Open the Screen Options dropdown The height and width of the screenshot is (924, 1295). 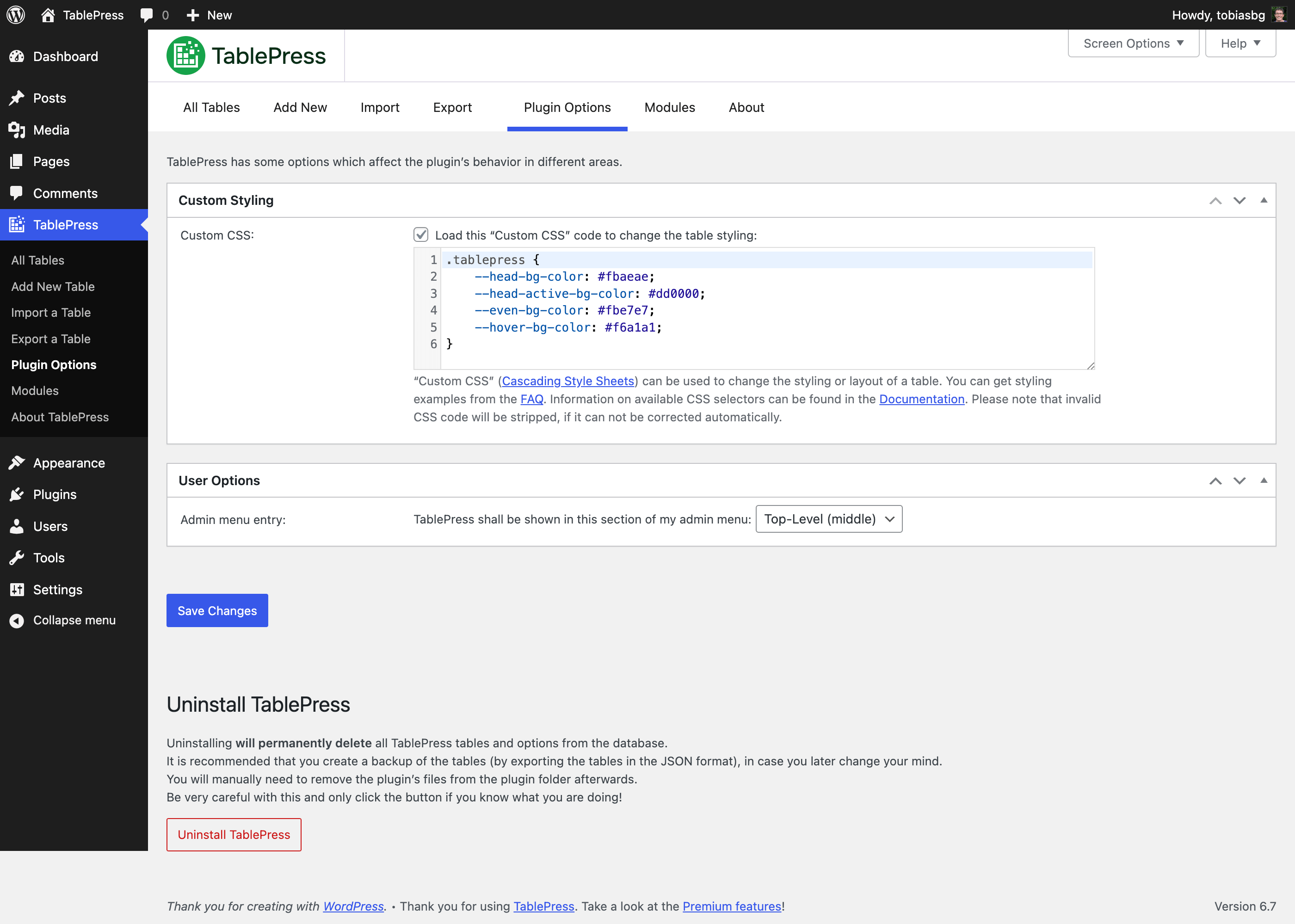1133,43
